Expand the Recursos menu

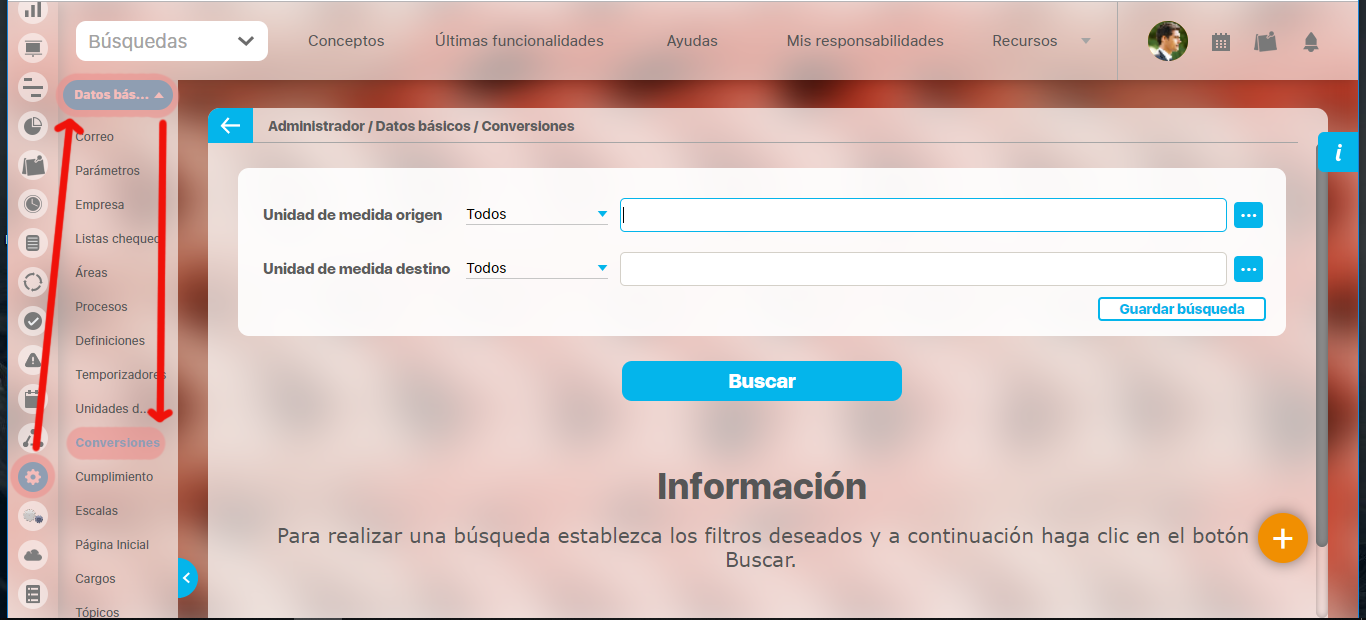pos(1039,41)
